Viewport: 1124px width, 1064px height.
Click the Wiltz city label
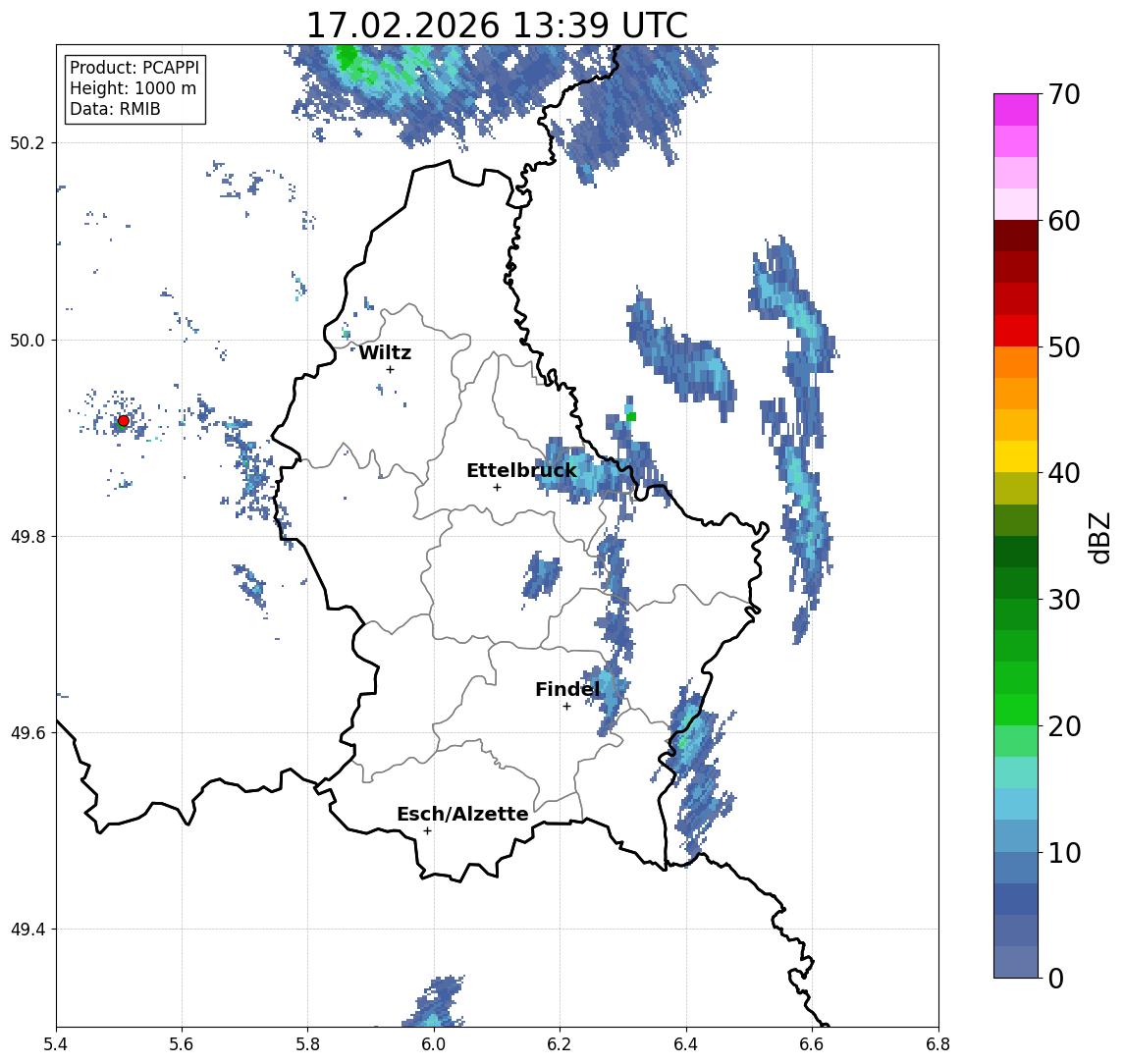coord(385,352)
